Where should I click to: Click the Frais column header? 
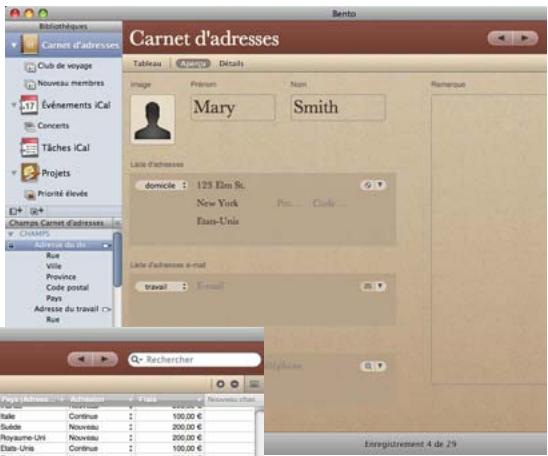[x=170, y=399]
